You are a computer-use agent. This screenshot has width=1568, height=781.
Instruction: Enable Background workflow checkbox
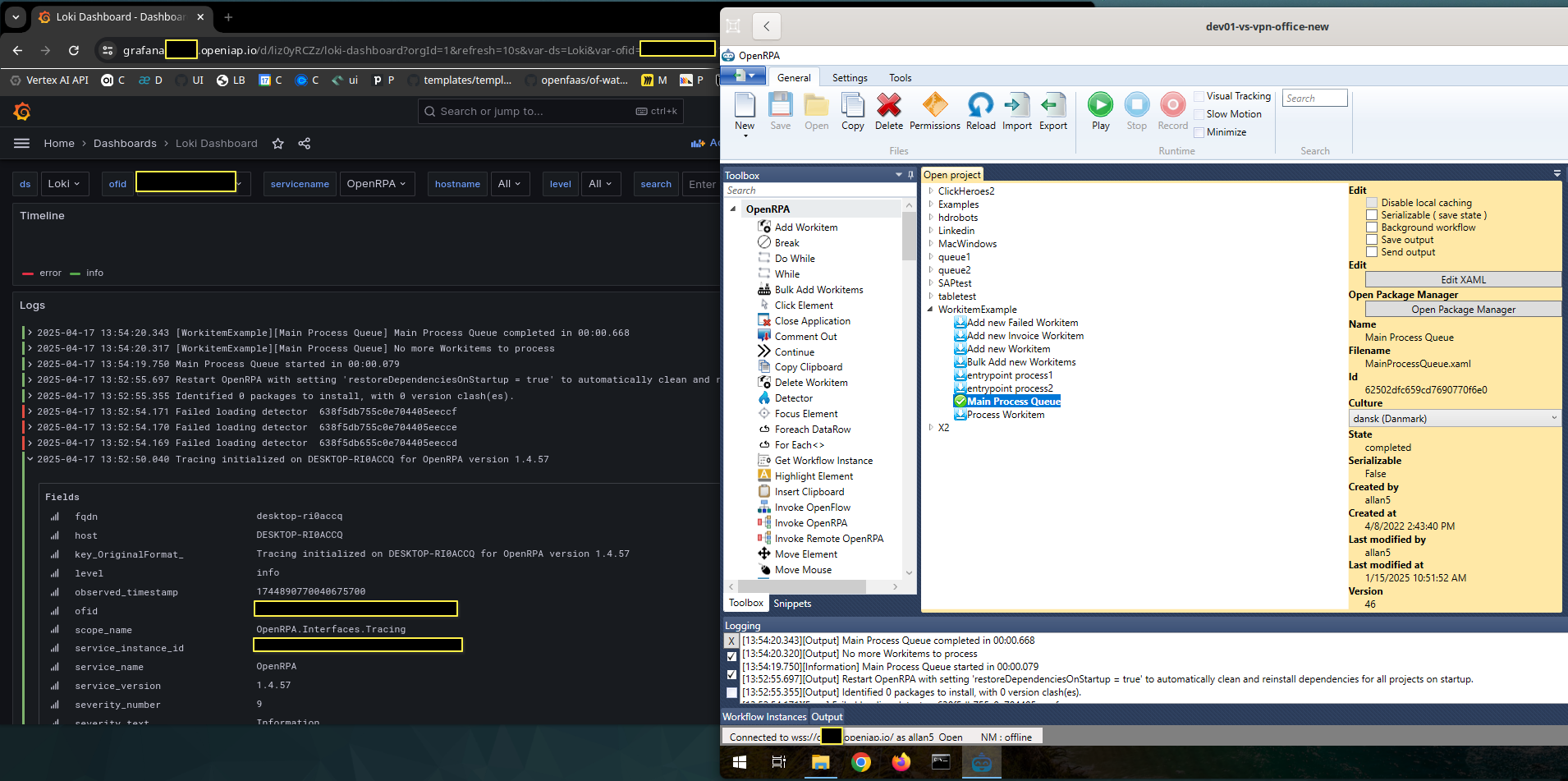[x=1372, y=227]
